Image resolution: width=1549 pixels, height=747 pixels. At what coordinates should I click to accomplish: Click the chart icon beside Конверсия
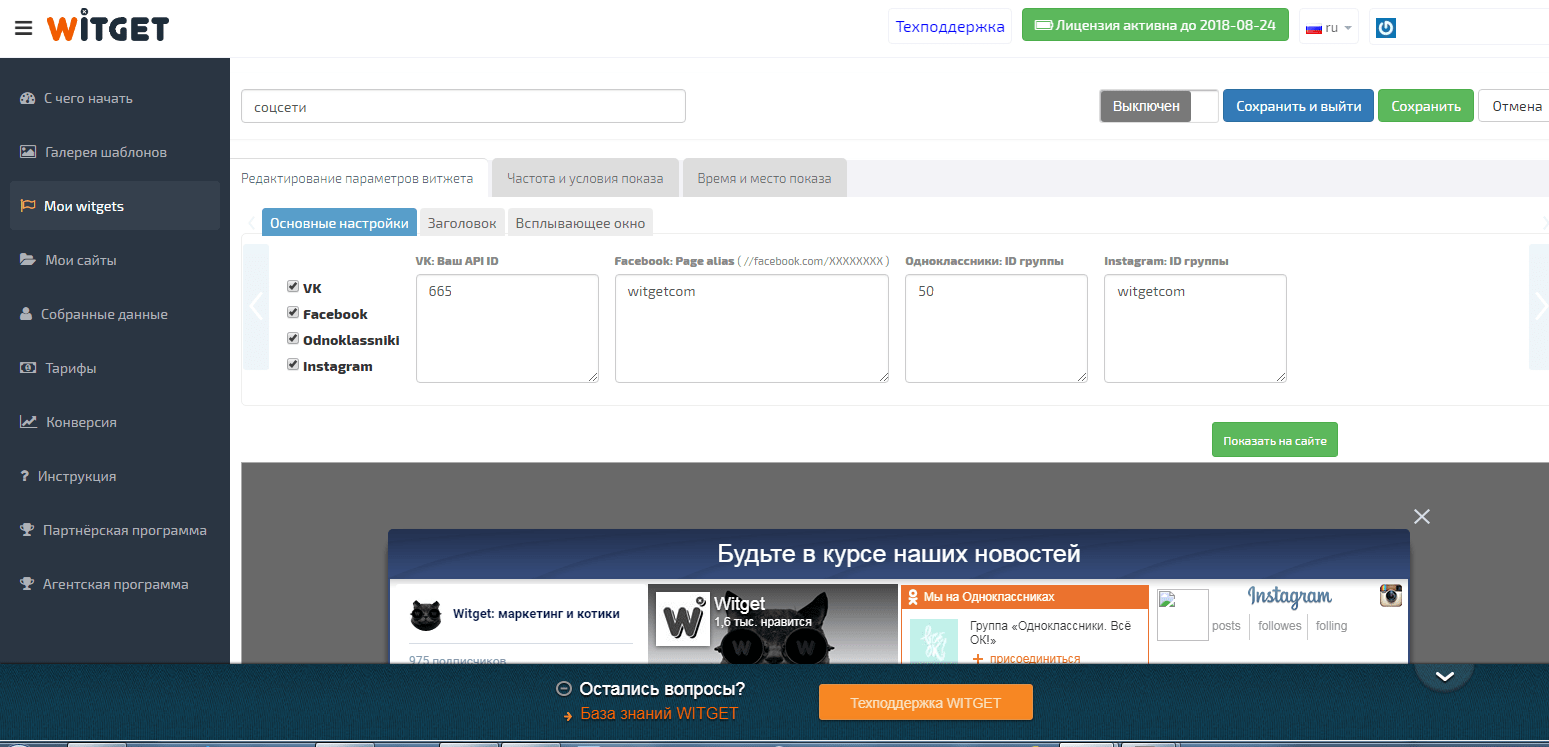(x=28, y=422)
